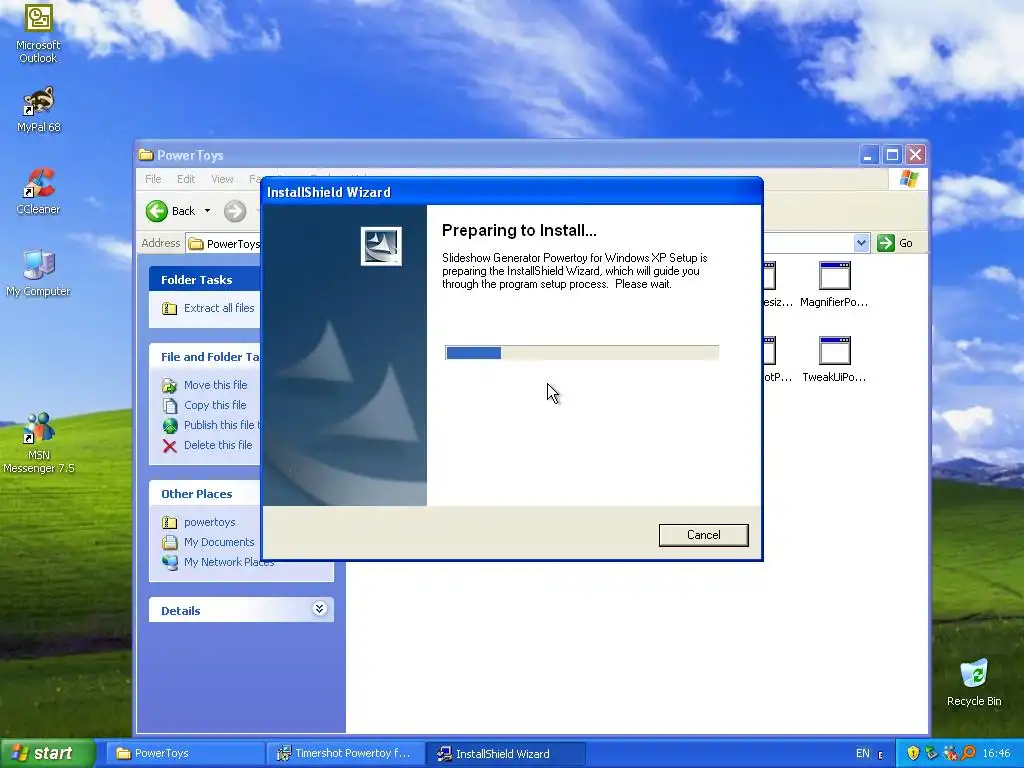The height and width of the screenshot is (768, 1024).
Task: Click the security shield tray icon
Action: click(x=913, y=754)
